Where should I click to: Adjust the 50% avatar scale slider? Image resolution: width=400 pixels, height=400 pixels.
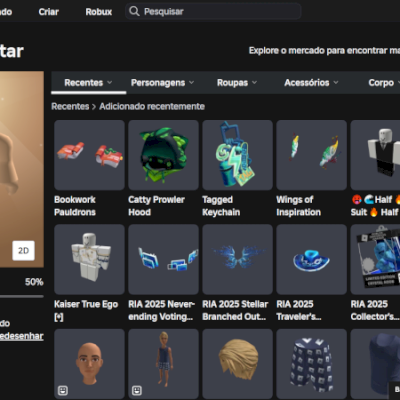tap(22, 296)
